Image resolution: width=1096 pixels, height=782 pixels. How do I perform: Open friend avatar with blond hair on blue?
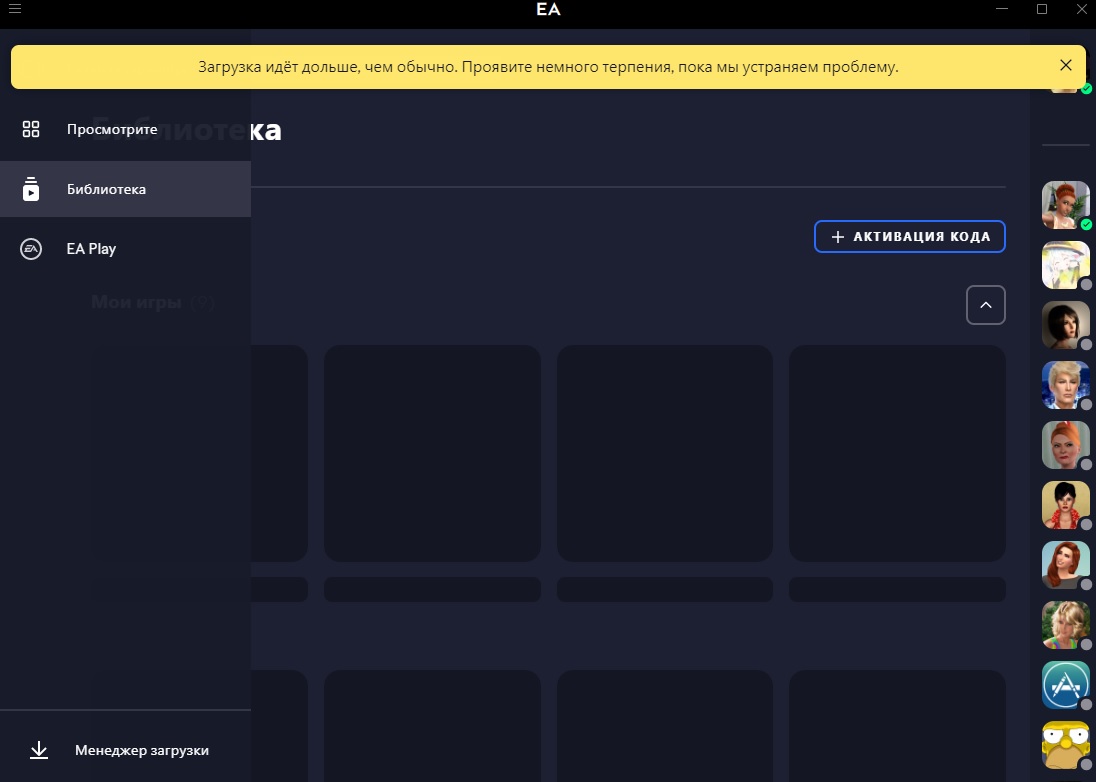[1065, 385]
